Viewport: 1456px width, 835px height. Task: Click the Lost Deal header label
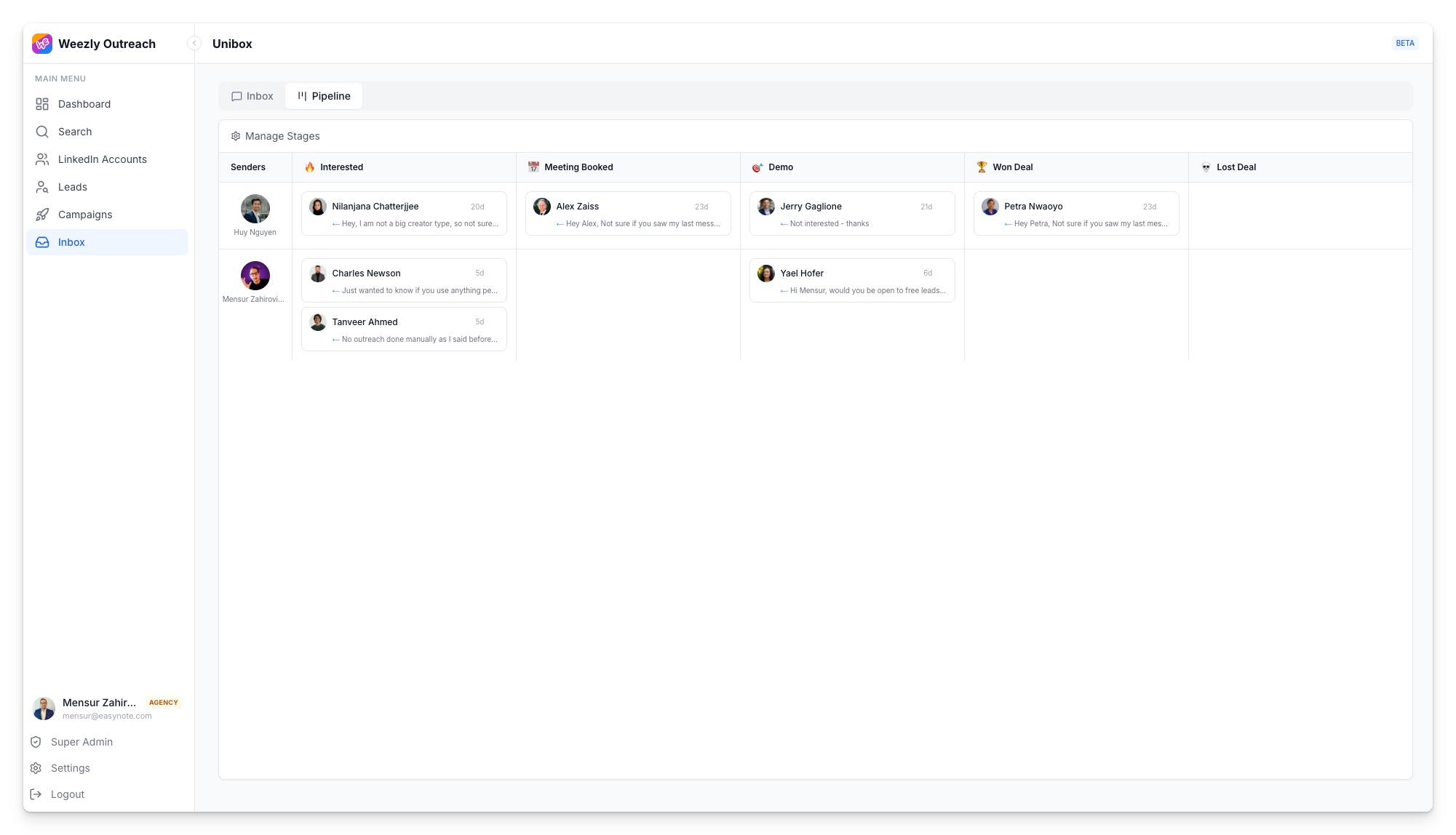point(1236,167)
